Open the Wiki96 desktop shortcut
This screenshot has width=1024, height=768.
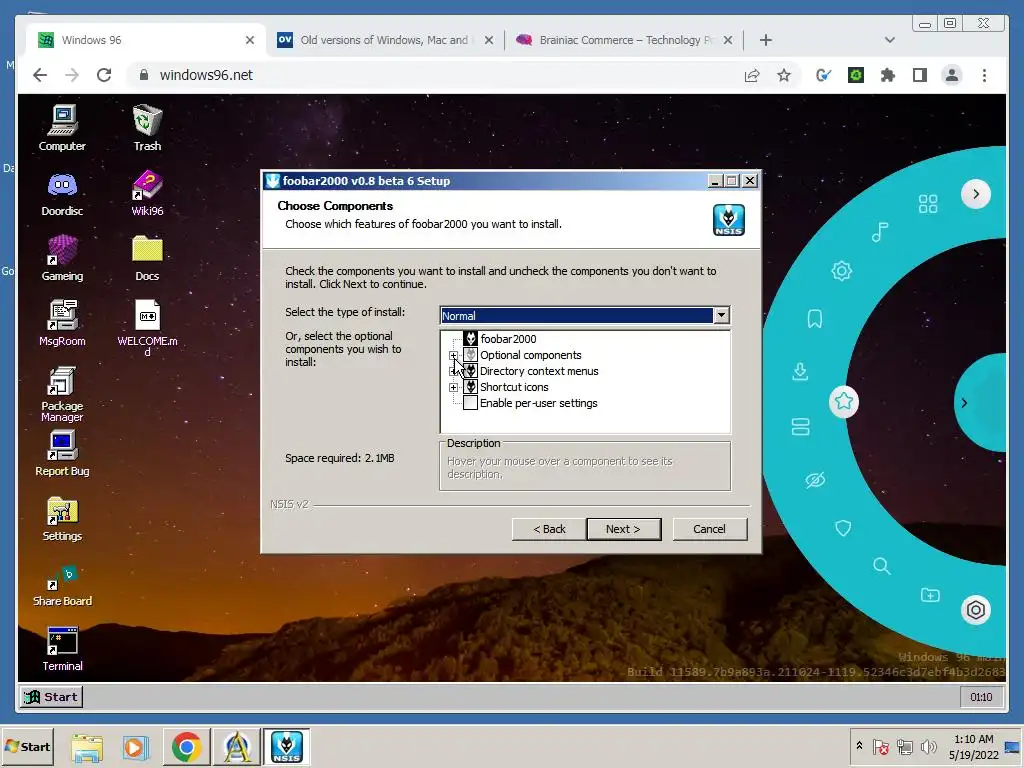coord(147,193)
